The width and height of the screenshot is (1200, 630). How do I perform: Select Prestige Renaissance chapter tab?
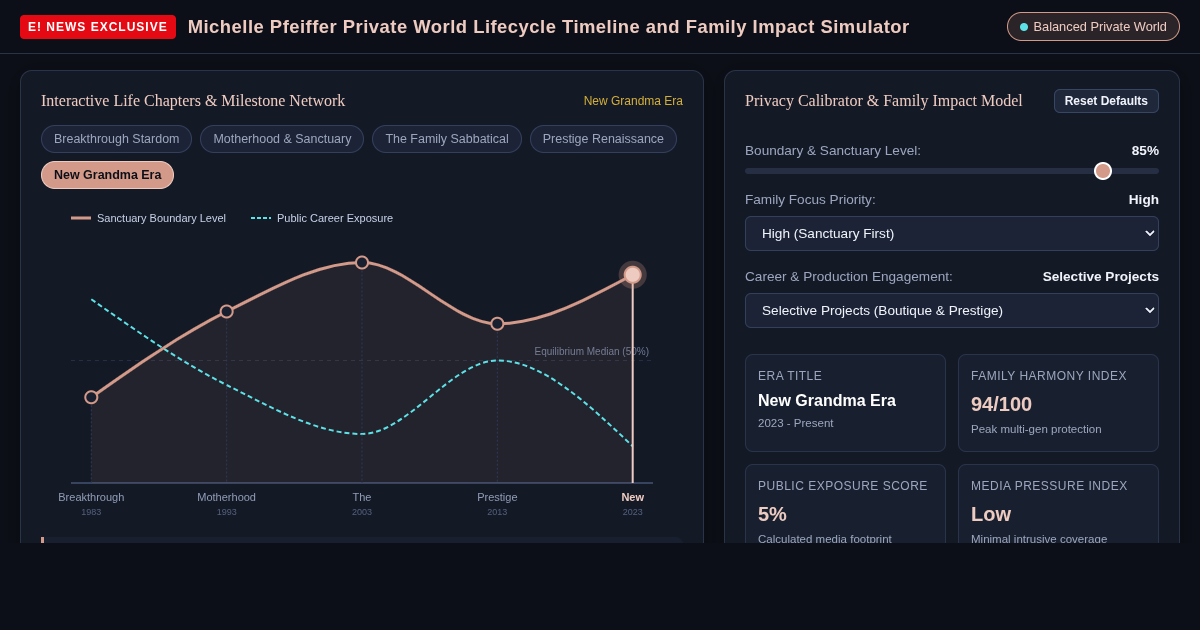[603, 139]
